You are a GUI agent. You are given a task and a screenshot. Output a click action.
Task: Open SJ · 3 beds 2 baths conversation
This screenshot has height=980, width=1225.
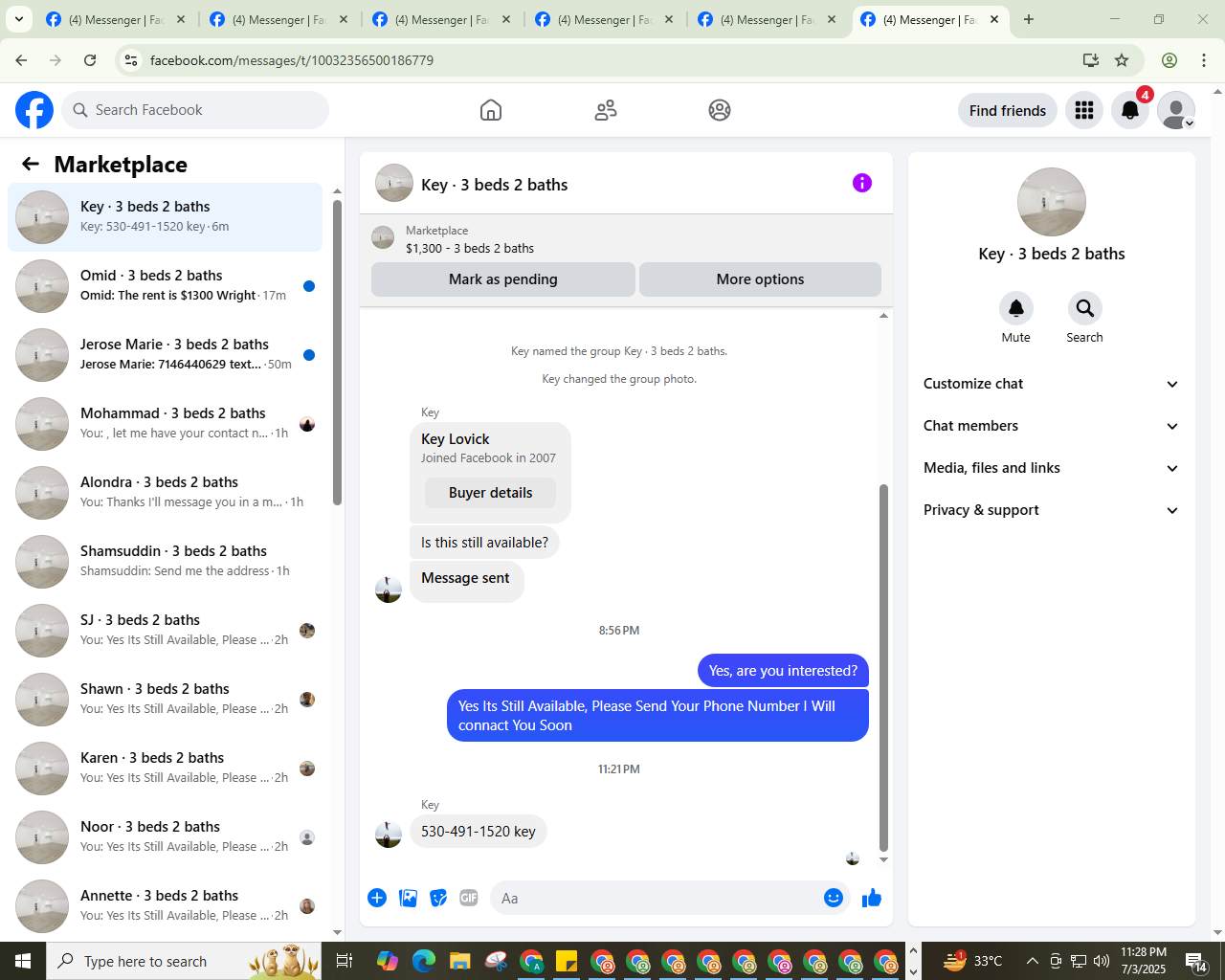pos(166,631)
